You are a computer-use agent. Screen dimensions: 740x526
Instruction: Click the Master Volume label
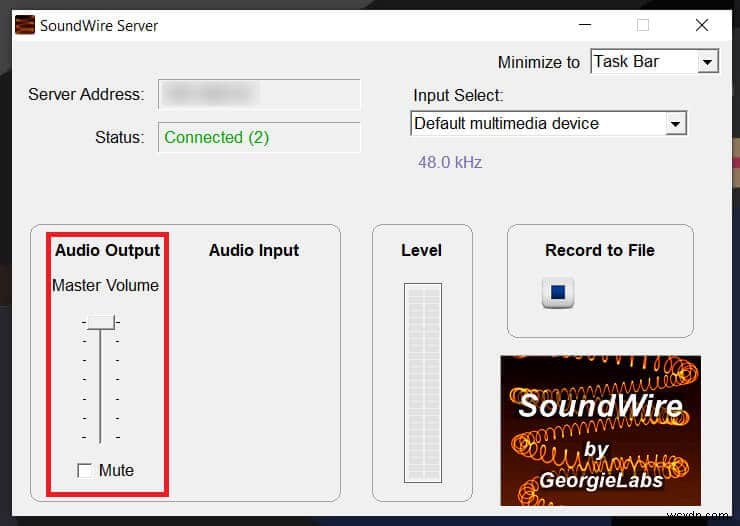click(x=105, y=285)
